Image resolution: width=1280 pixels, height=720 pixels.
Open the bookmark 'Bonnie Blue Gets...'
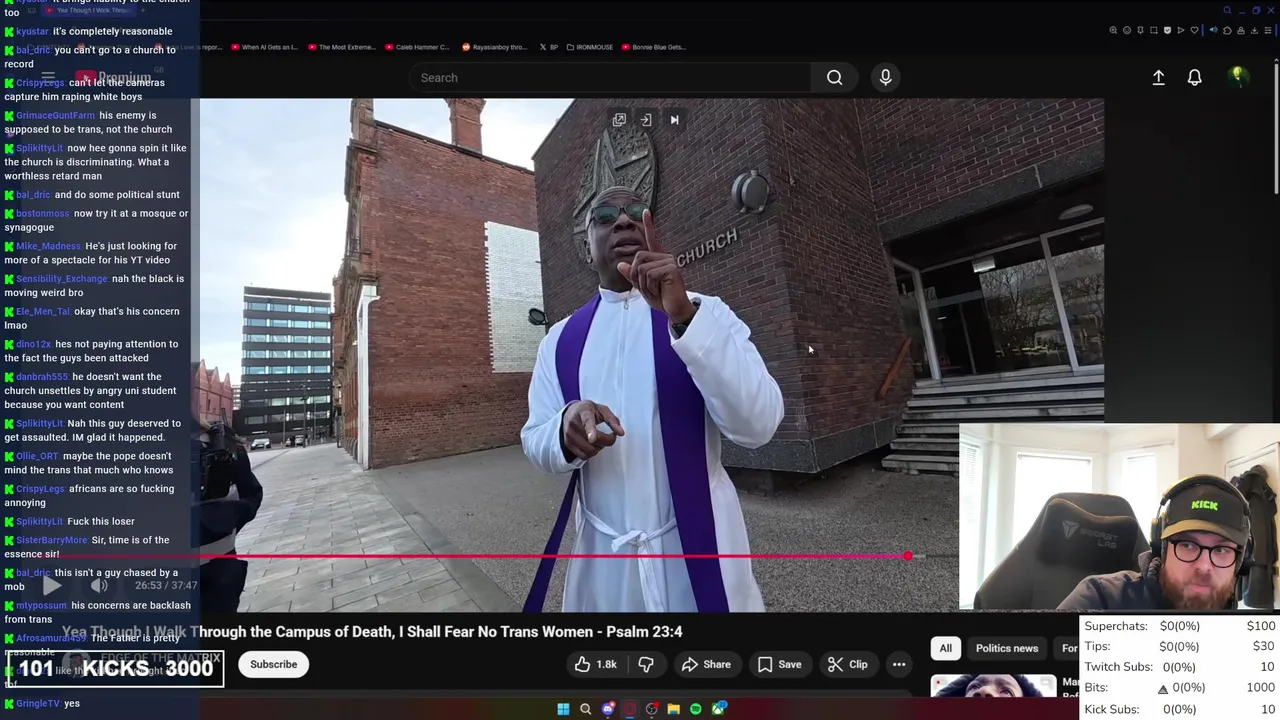(654, 47)
